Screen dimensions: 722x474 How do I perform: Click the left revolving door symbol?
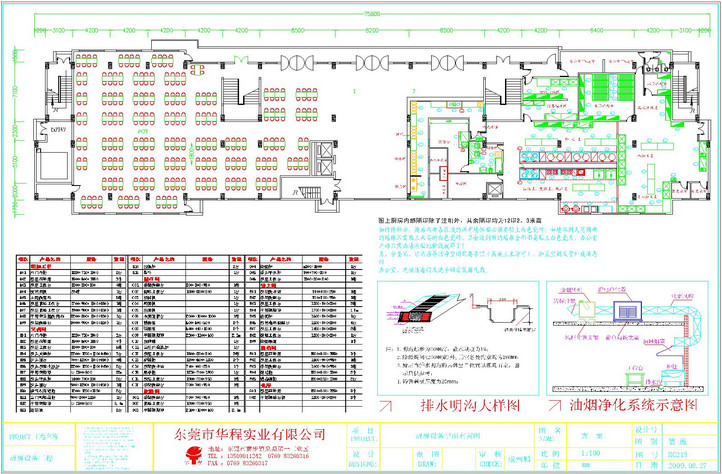tap(300, 61)
